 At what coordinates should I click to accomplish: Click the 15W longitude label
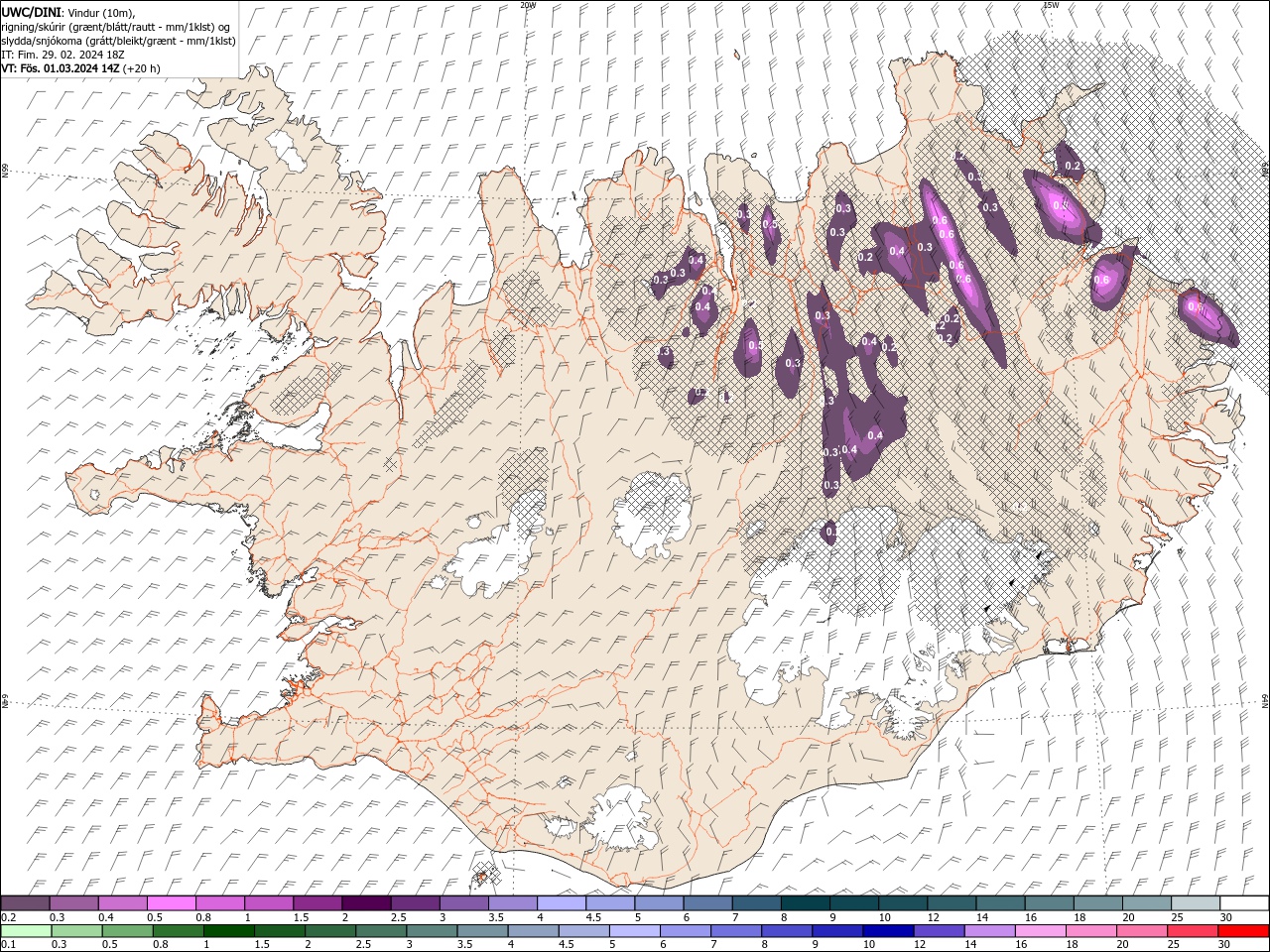click(x=1051, y=5)
